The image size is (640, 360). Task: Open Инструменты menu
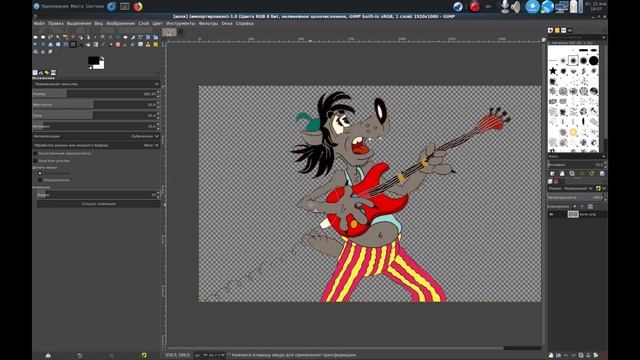(180, 24)
